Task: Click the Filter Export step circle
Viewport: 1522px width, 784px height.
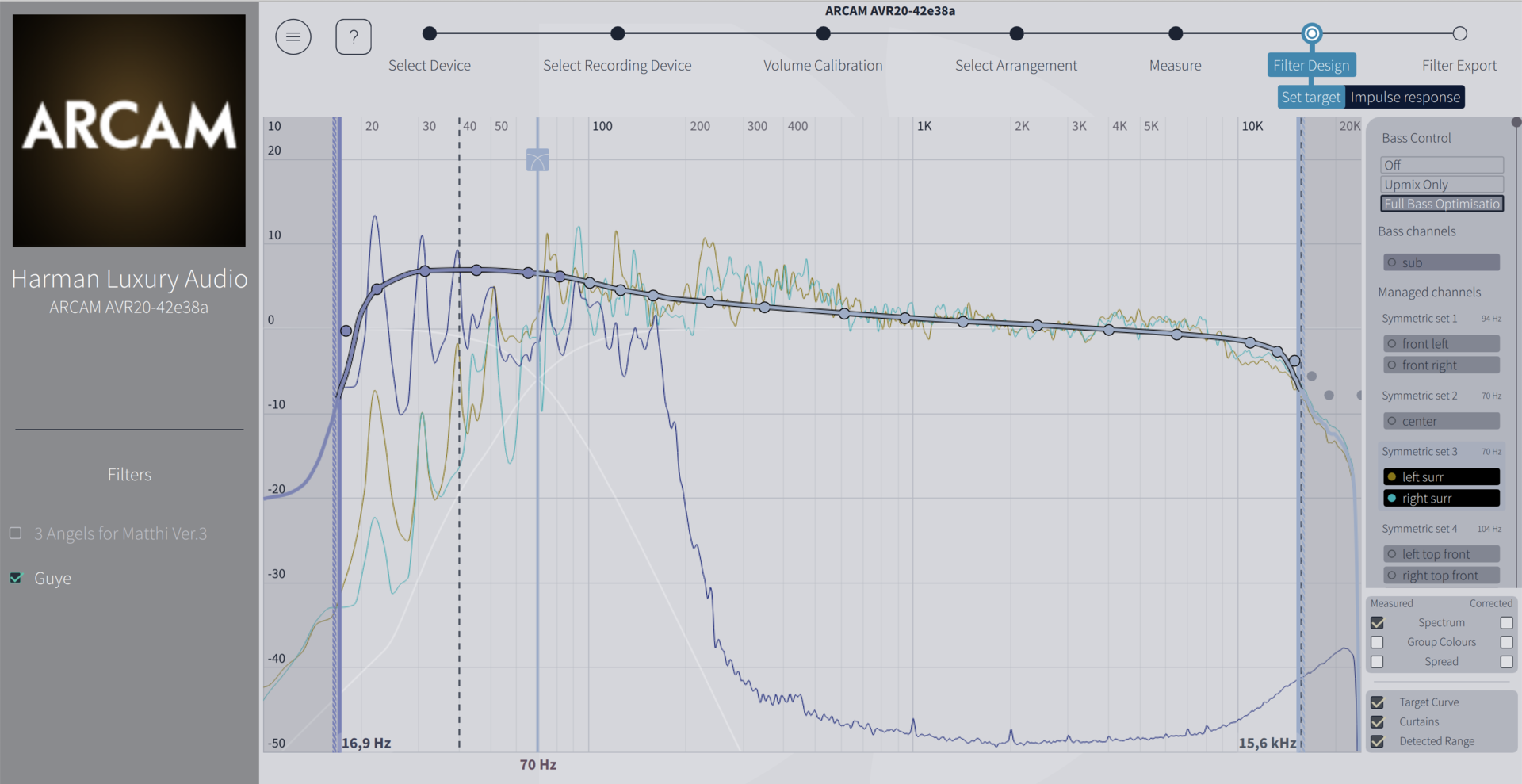Action: coord(1459,33)
